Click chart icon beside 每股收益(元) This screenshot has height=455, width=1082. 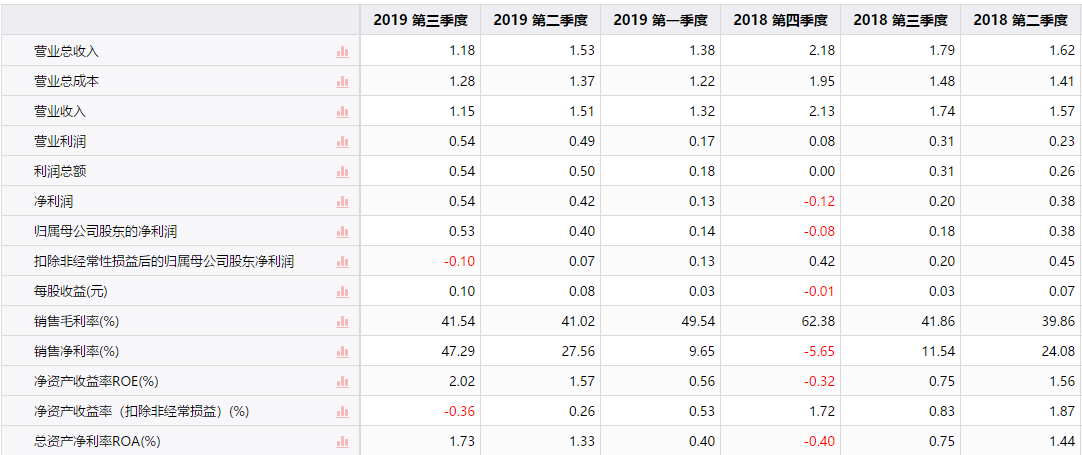coord(342,291)
